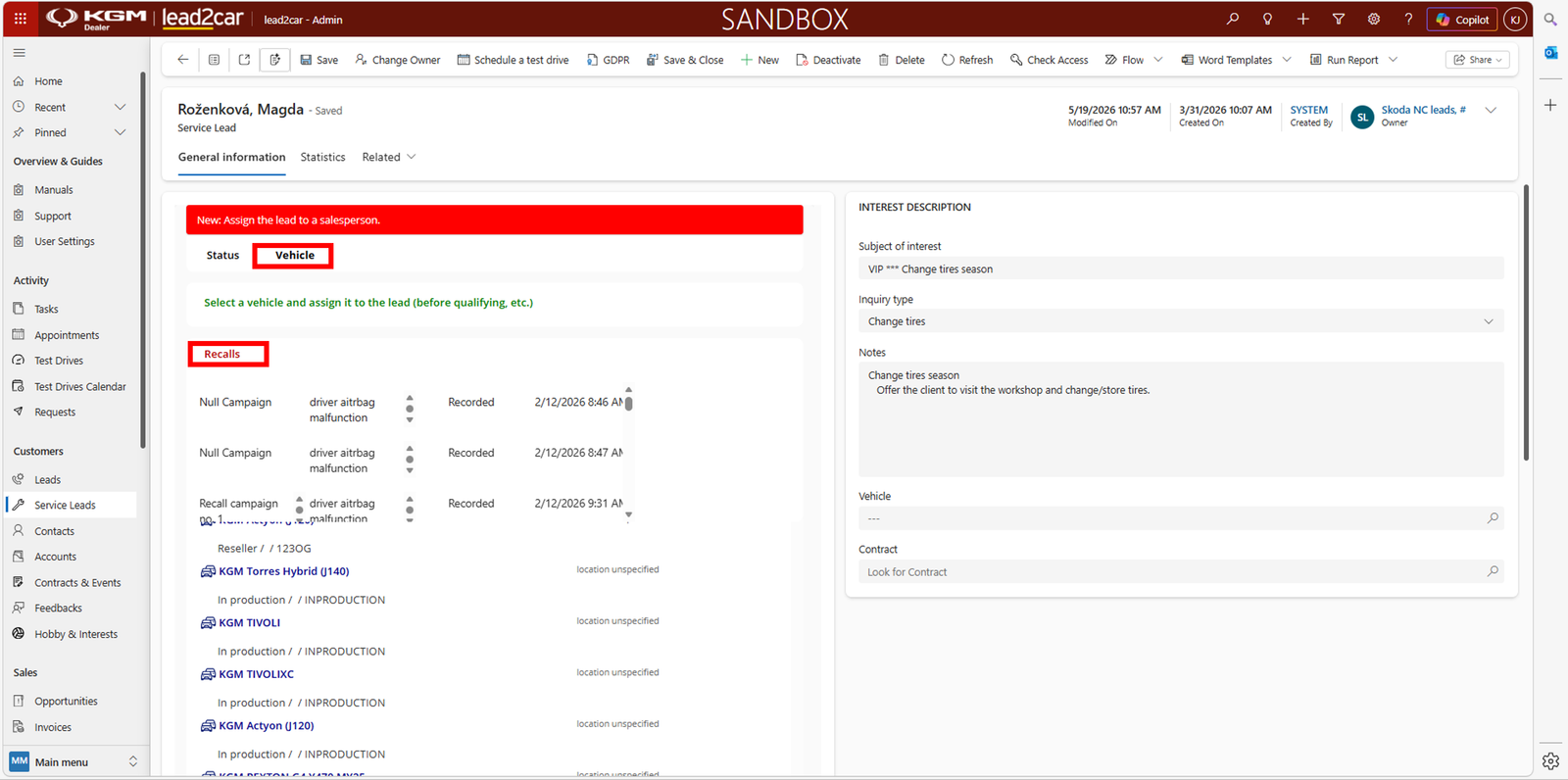Open record in new window icon
Viewport: 1568px width, 780px height.
[244, 60]
